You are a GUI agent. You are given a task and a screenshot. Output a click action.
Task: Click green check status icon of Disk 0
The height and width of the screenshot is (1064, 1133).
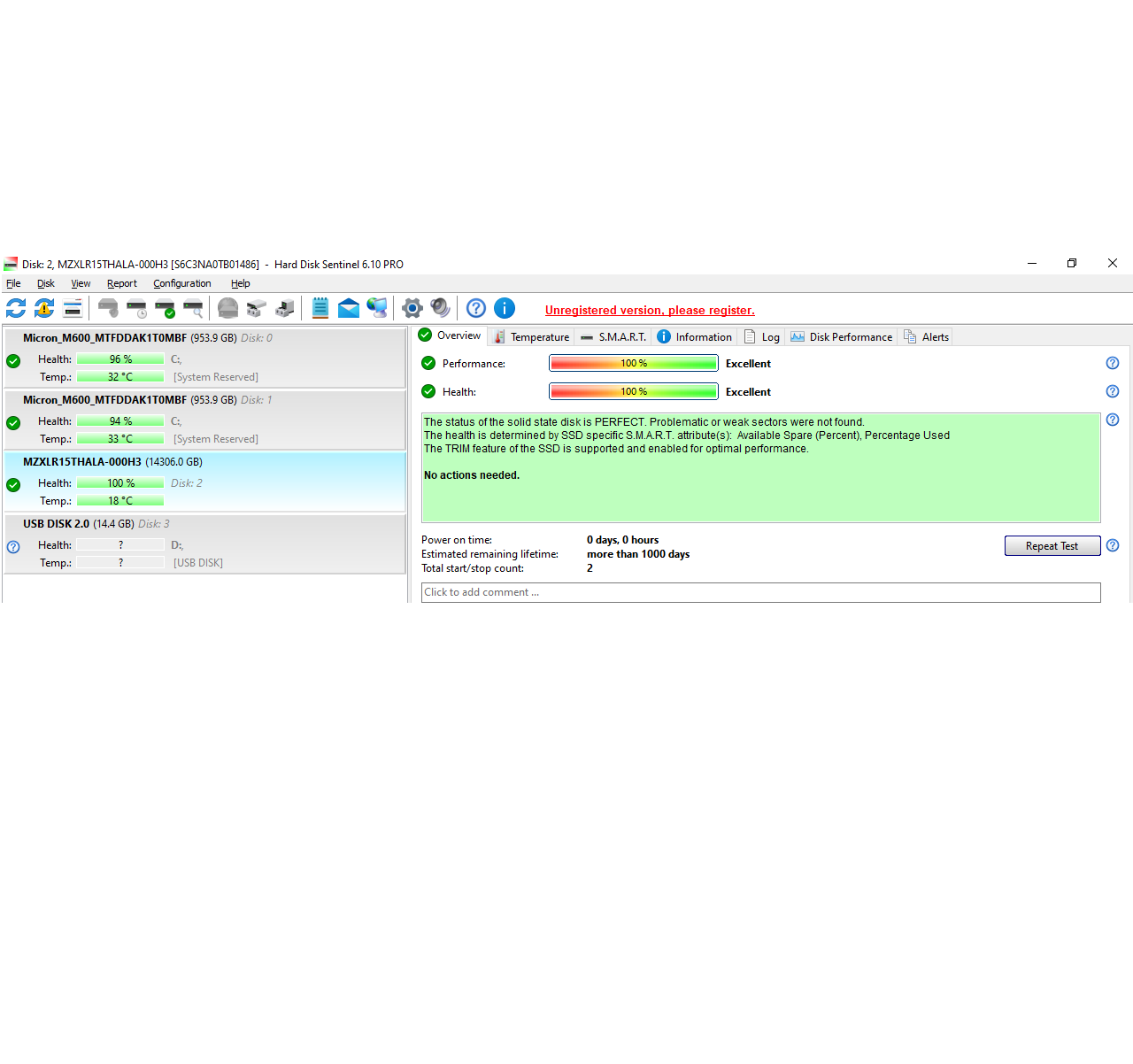(13, 361)
